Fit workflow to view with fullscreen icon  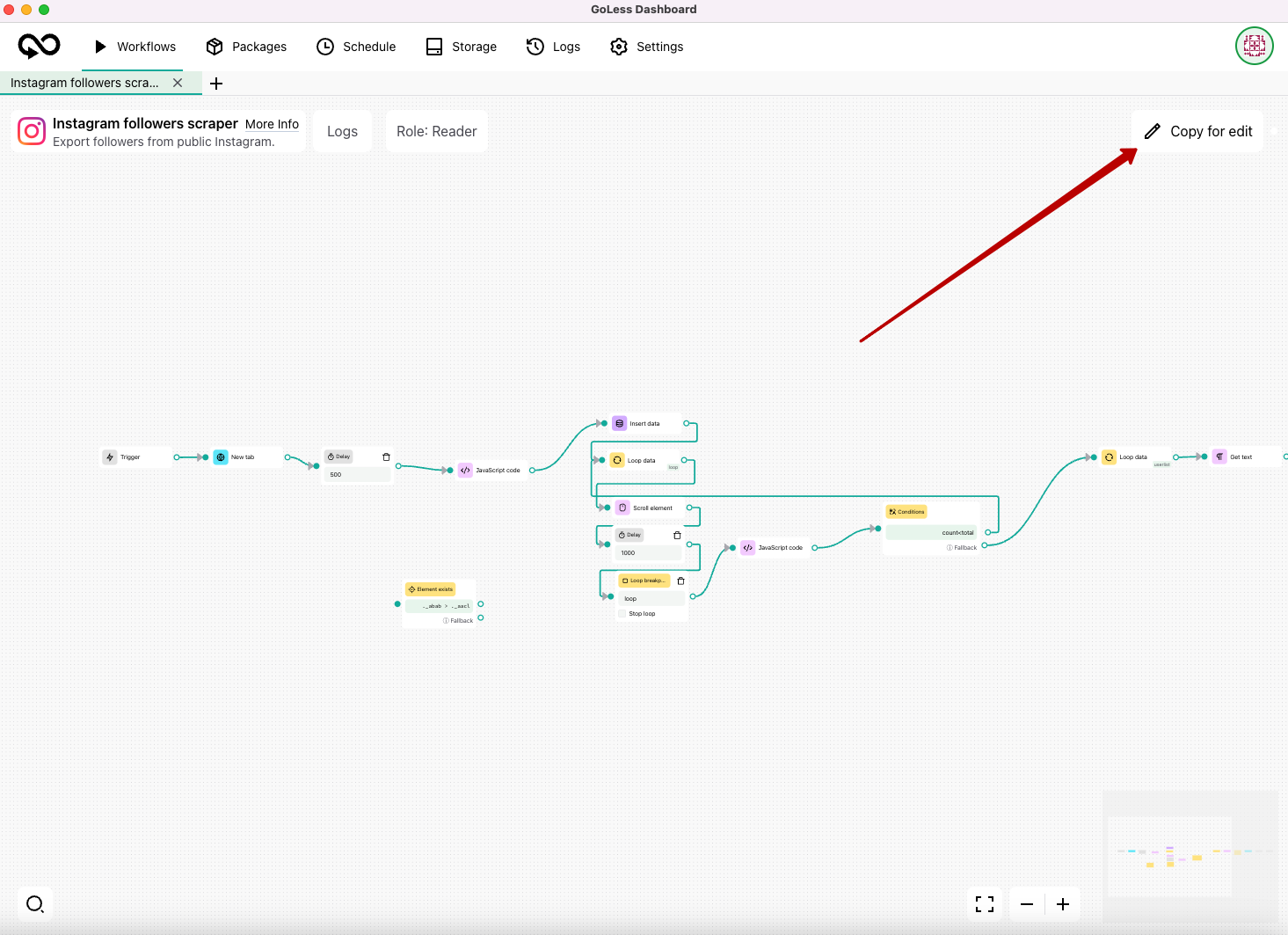985,904
